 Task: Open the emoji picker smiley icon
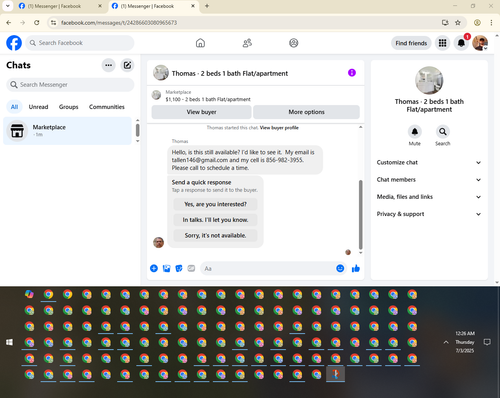[x=340, y=268]
